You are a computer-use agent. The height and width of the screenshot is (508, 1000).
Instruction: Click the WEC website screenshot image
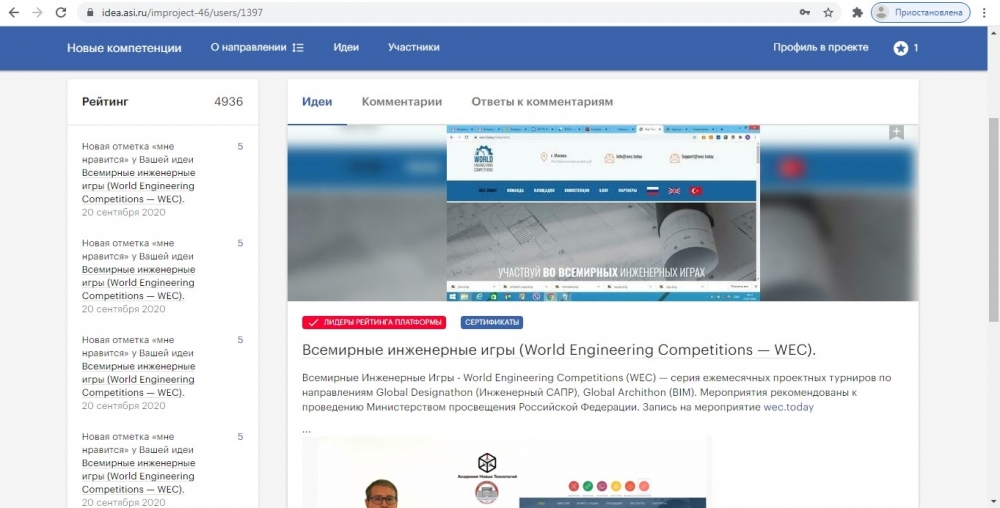coord(603,213)
